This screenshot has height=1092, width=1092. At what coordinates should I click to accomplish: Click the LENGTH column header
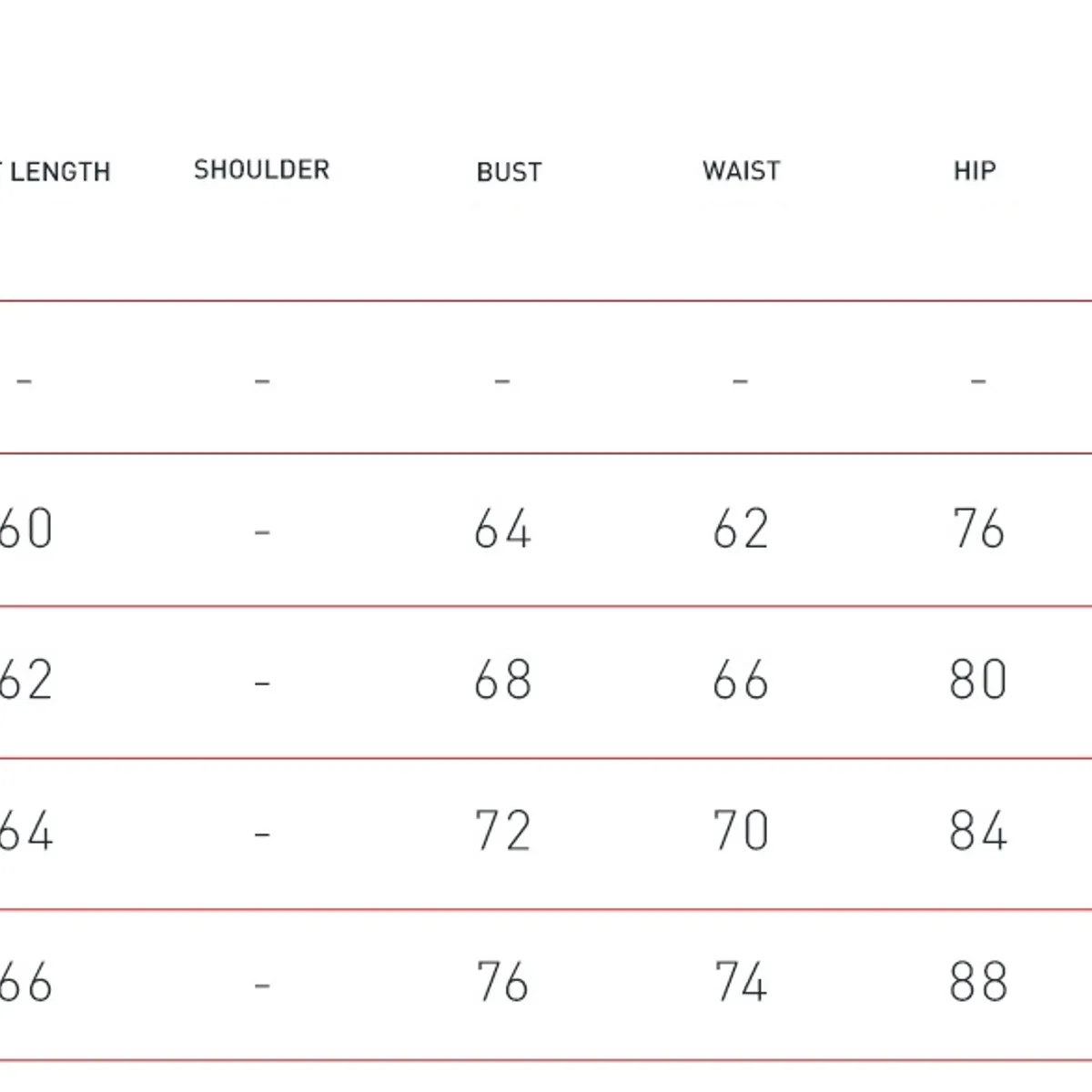(58, 172)
